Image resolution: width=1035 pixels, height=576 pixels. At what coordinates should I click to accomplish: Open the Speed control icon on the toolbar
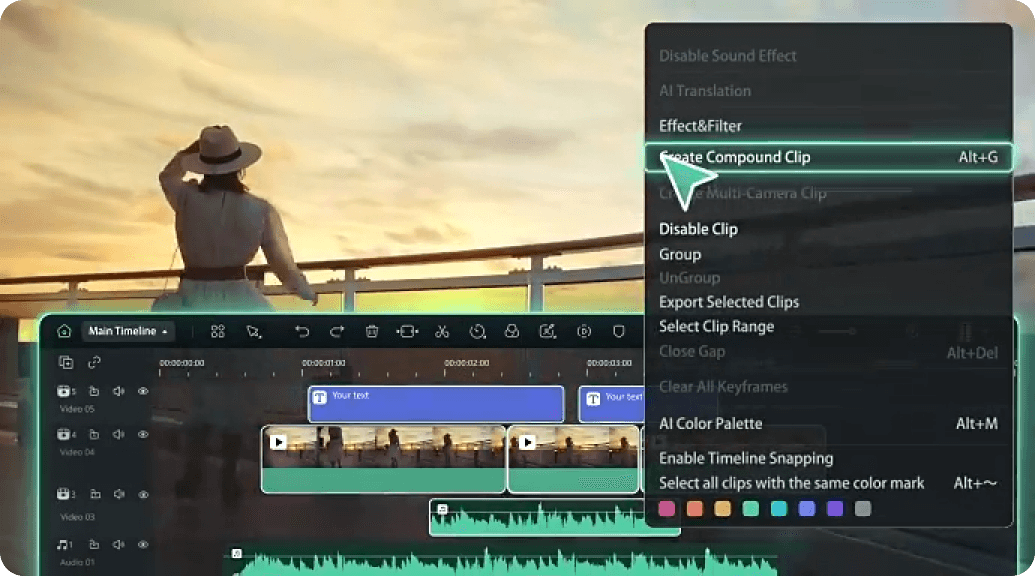click(x=476, y=331)
